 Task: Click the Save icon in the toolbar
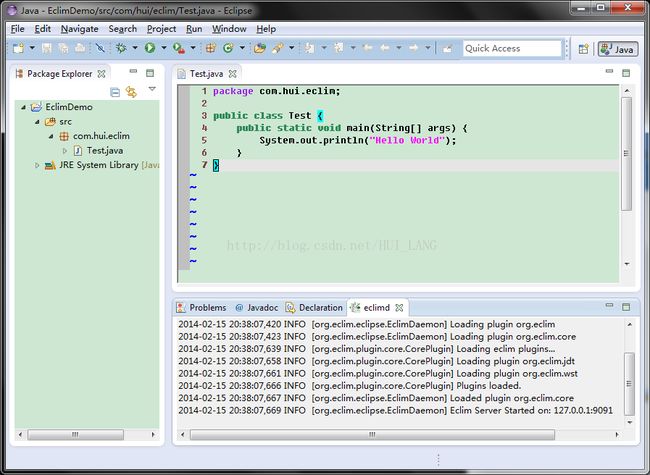[x=46, y=48]
